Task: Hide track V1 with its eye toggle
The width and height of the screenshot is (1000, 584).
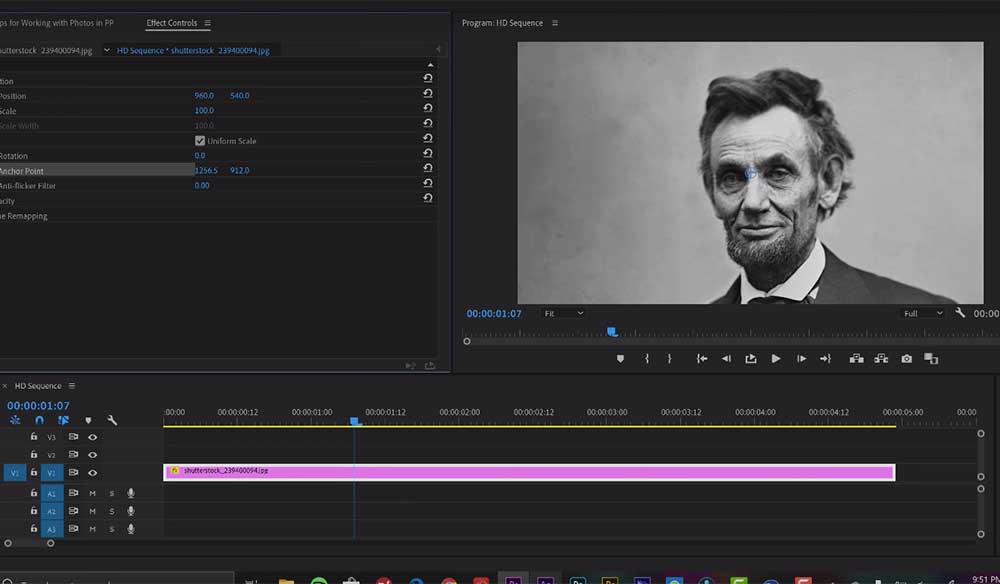Action: 94,473
